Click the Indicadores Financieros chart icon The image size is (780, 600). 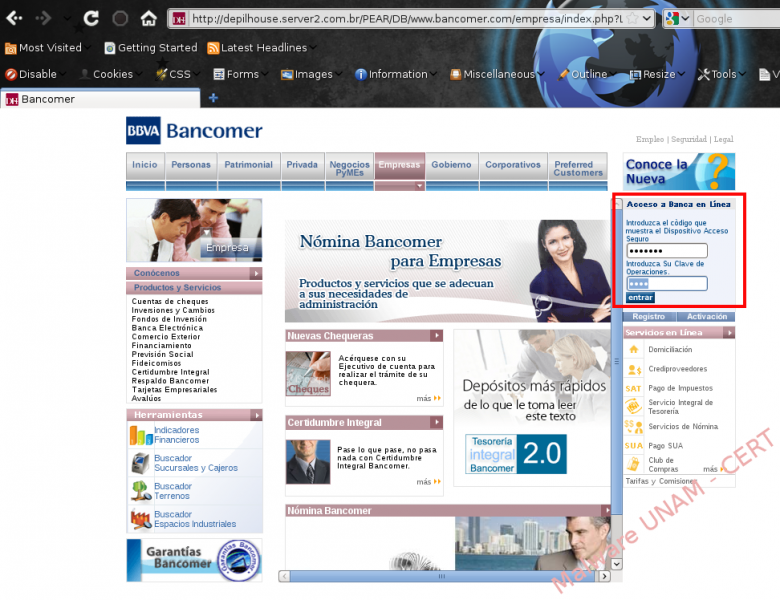(141, 435)
